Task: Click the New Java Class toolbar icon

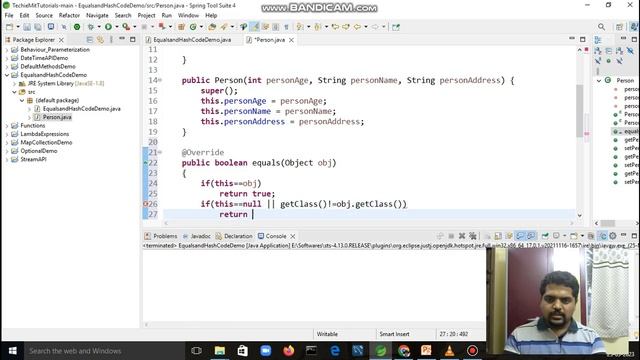Action: pyautogui.click(x=193, y=27)
